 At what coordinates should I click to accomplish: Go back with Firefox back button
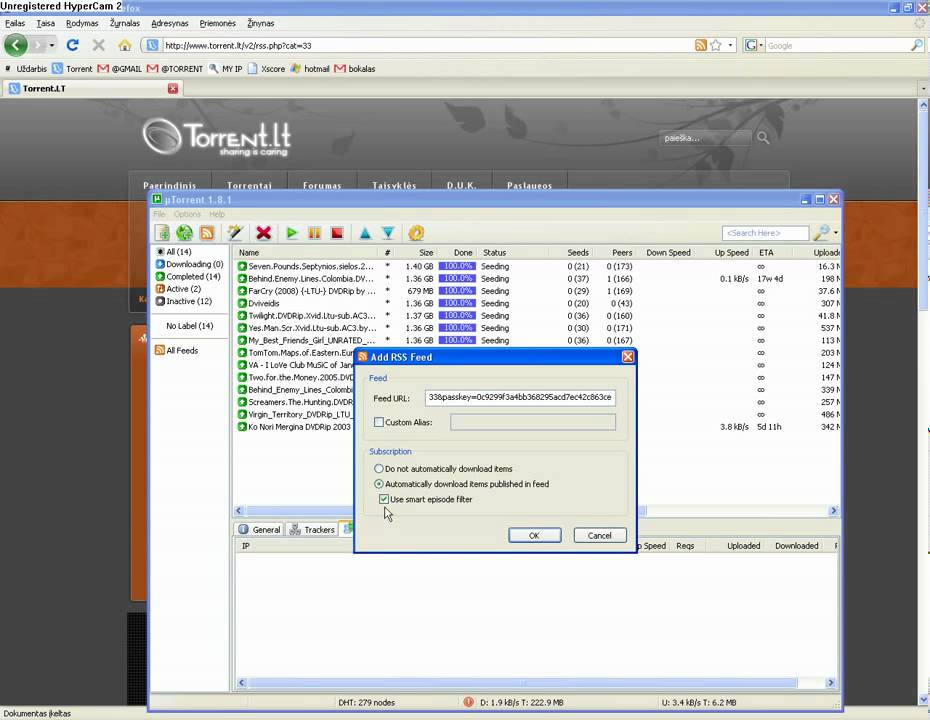click(16, 45)
